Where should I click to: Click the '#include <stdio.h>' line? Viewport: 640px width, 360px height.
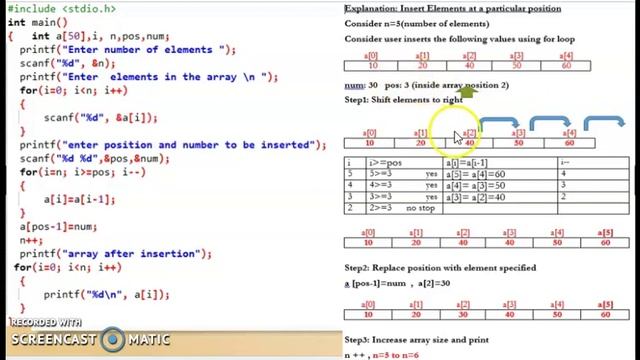(x=62, y=9)
